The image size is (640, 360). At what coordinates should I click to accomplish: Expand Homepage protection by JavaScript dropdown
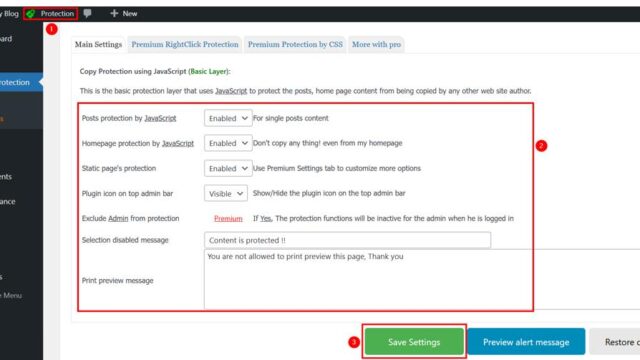tap(228, 143)
